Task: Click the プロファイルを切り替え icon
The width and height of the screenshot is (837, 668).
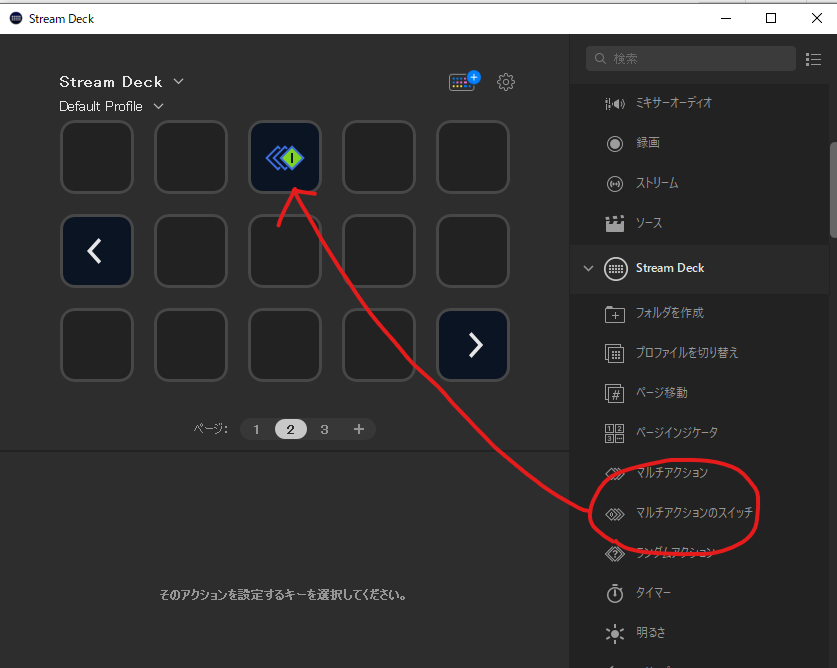Action: (615, 353)
